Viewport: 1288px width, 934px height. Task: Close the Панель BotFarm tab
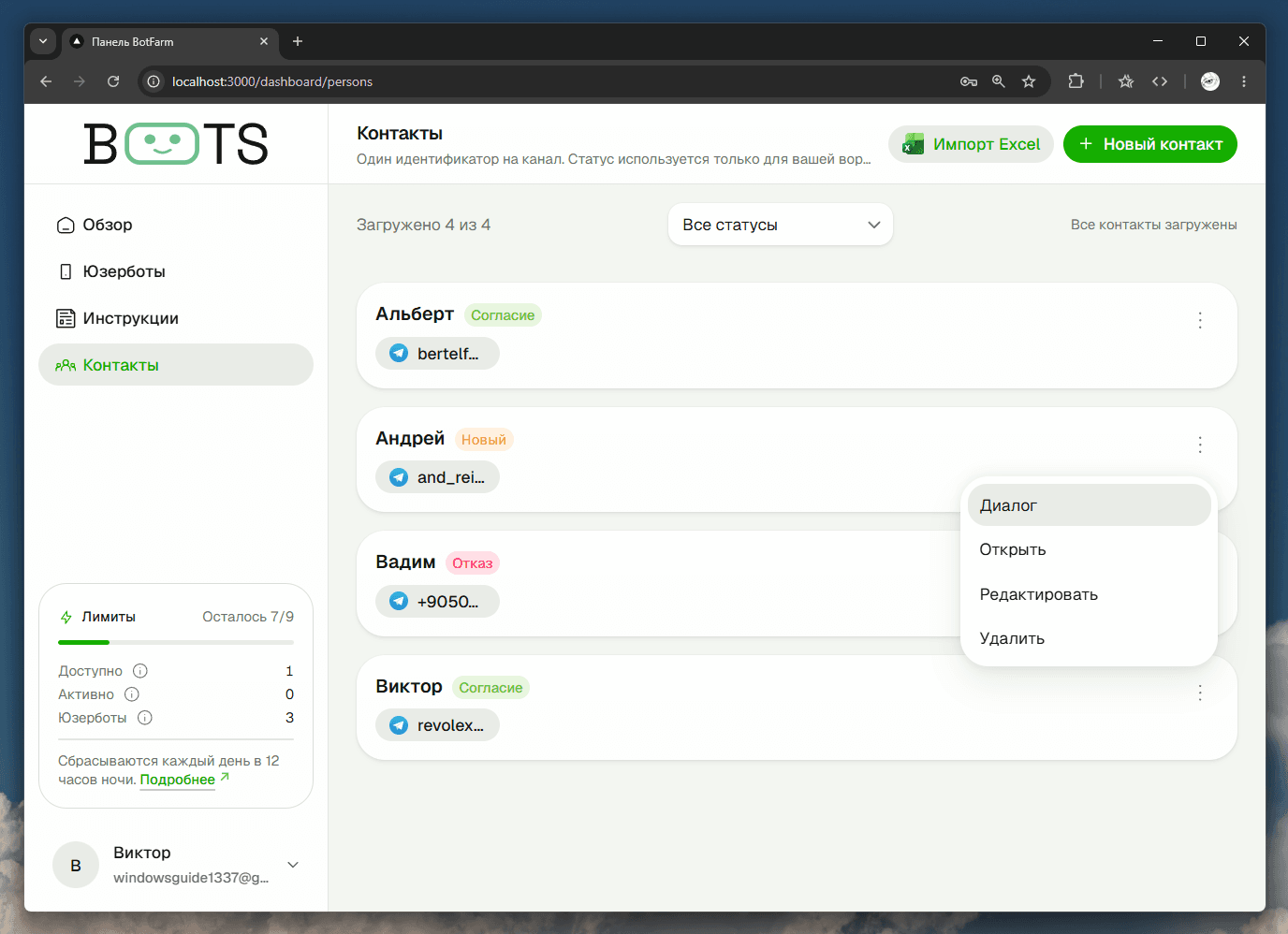[264, 41]
